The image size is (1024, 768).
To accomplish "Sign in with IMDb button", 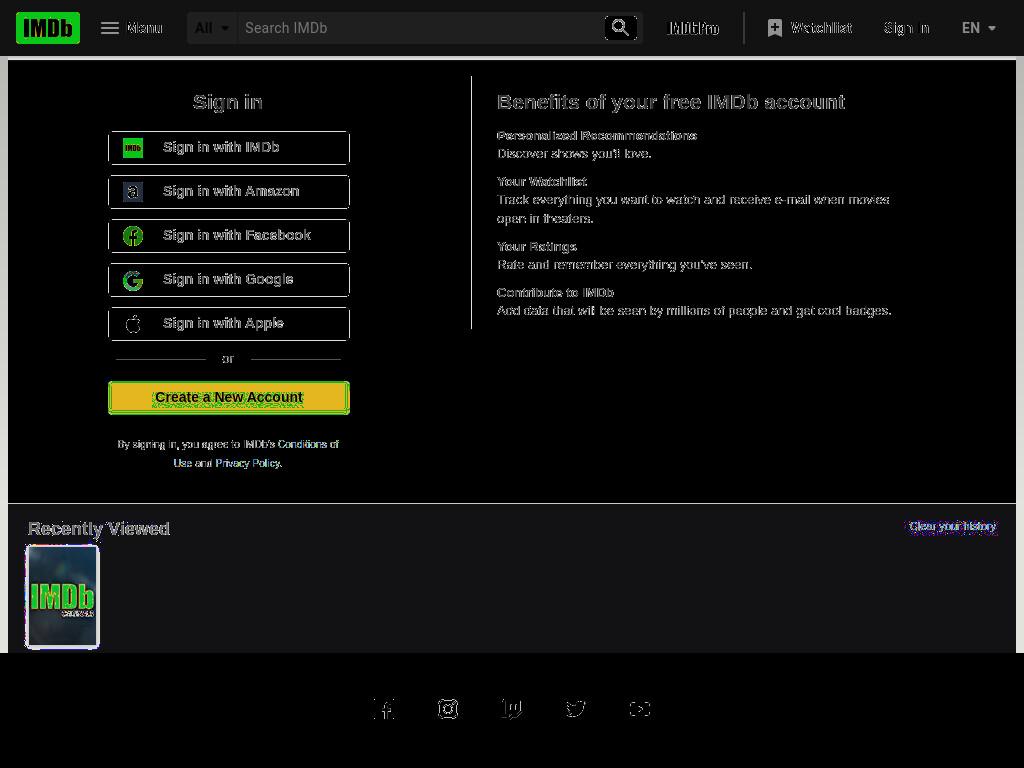I will pyautogui.click(x=229, y=148).
